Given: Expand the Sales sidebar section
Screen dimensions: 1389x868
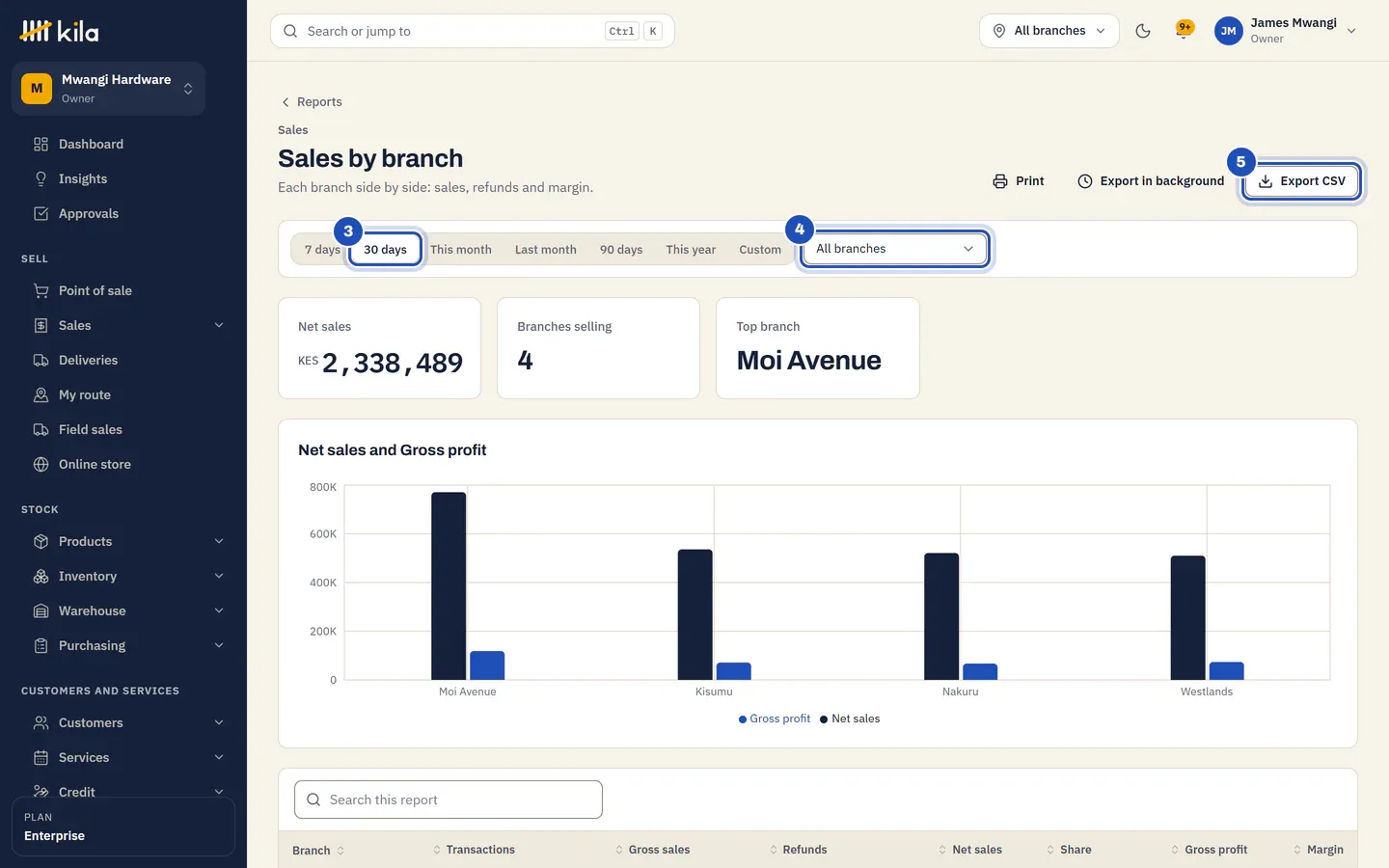Looking at the screenshot, I should coord(219,326).
